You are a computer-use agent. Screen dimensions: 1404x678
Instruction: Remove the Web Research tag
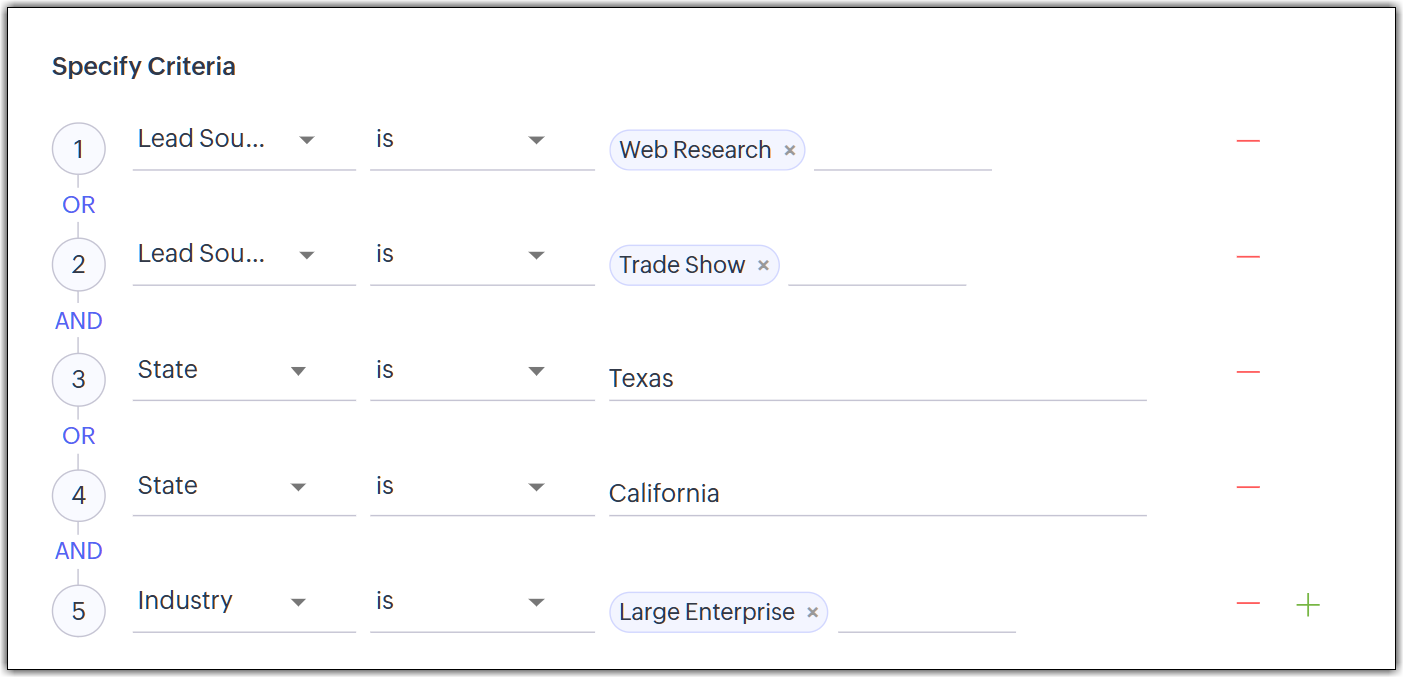[789, 151]
